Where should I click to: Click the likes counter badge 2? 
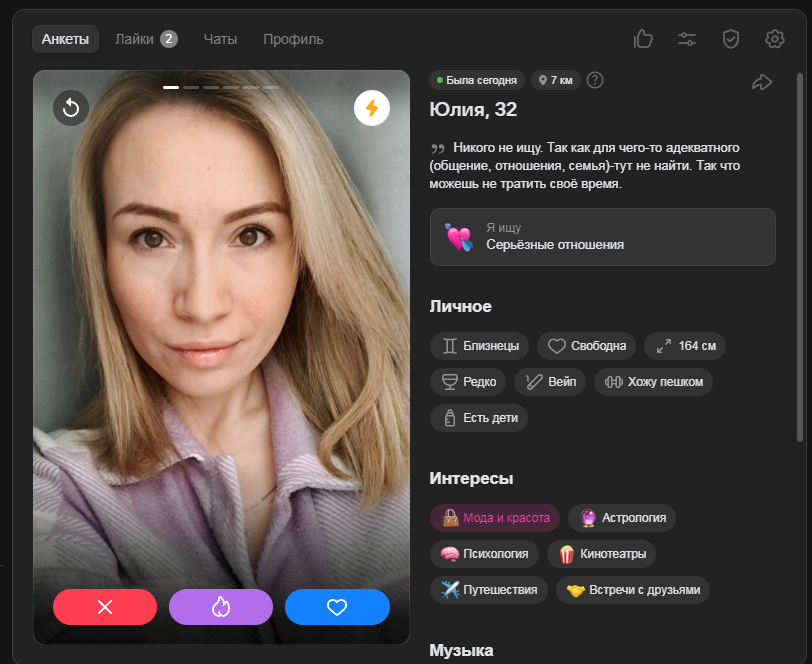click(x=169, y=39)
